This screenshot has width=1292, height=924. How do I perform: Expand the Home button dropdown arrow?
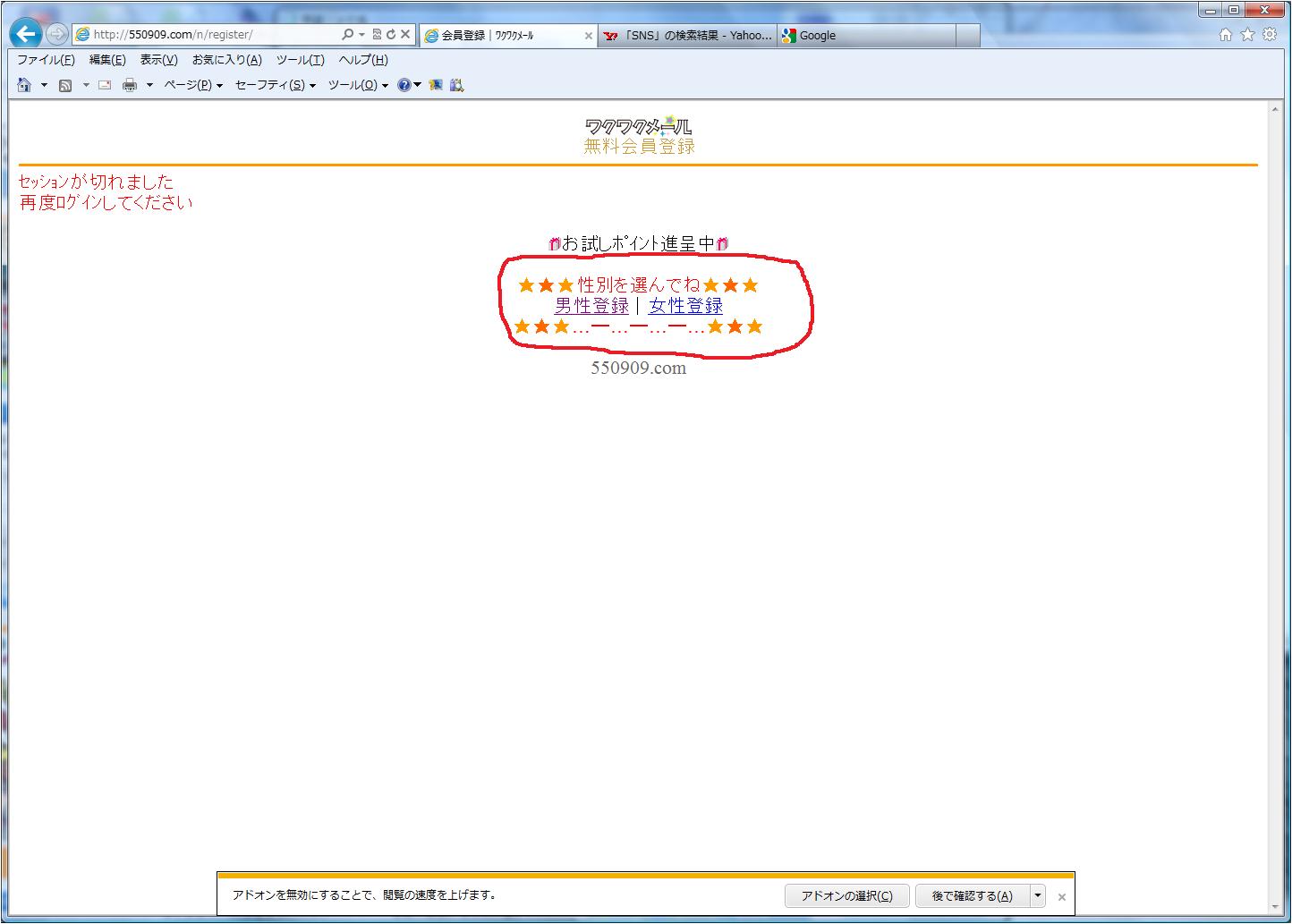(x=44, y=86)
